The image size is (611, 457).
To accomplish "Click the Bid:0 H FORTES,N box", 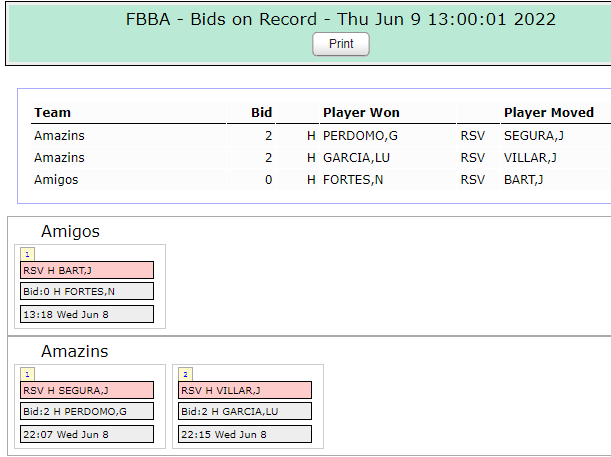I will pos(87,291).
